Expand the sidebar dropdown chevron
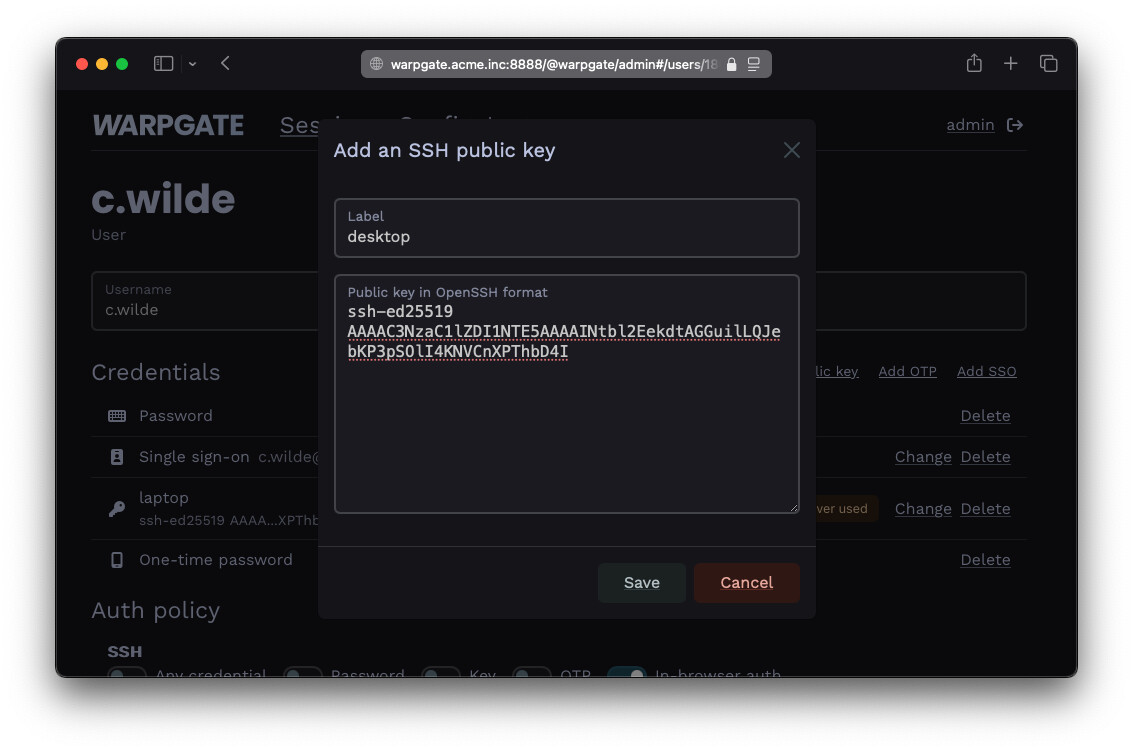 (x=192, y=64)
